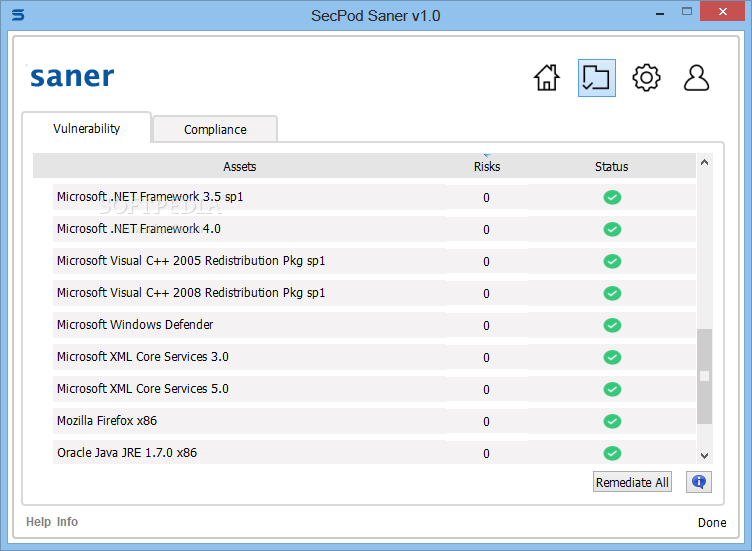Click the saner logo text
This screenshot has height=551, width=752.
tap(72, 77)
